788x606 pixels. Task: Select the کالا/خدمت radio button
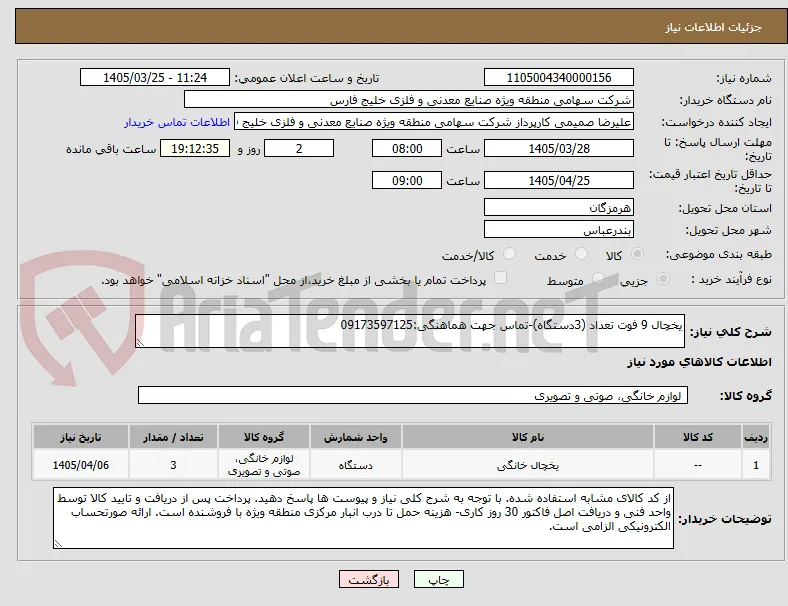click(509, 254)
